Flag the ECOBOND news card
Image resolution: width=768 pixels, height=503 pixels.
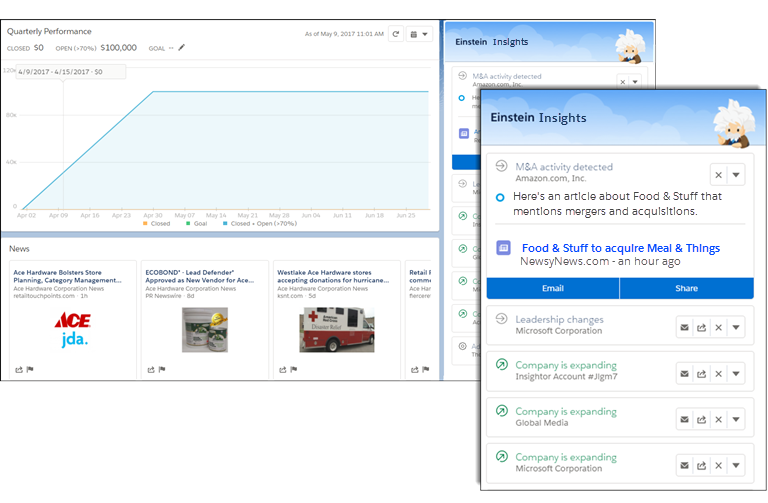point(162,369)
